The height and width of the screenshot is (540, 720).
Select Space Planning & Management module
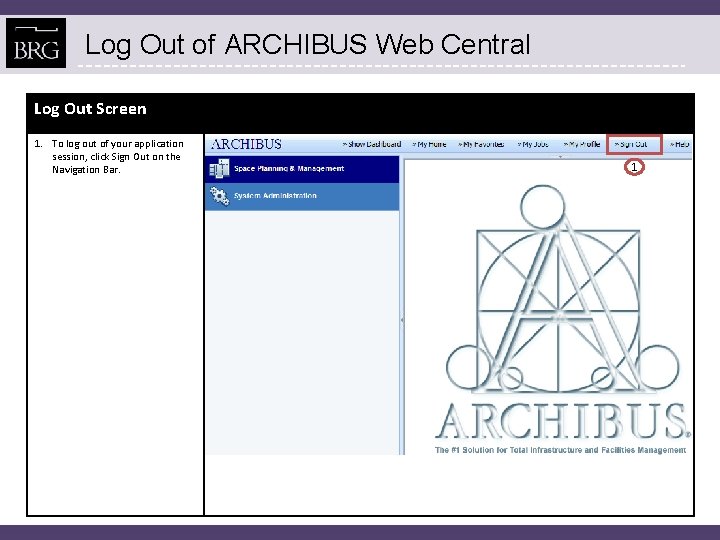(x=302, y=169)
